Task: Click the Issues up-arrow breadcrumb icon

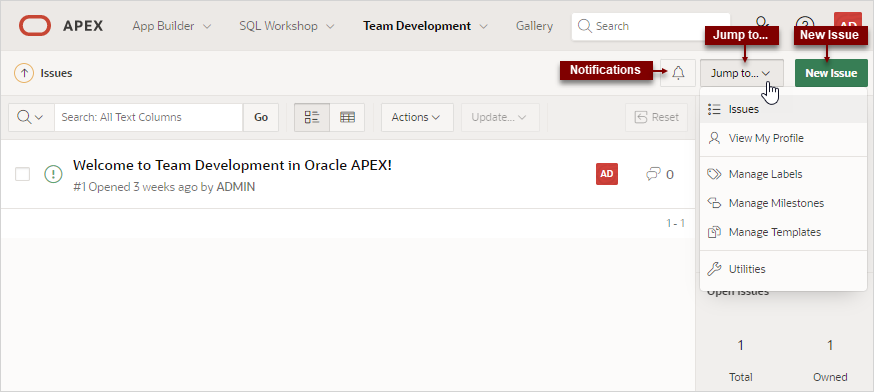Action: click(x=23, y=73)
